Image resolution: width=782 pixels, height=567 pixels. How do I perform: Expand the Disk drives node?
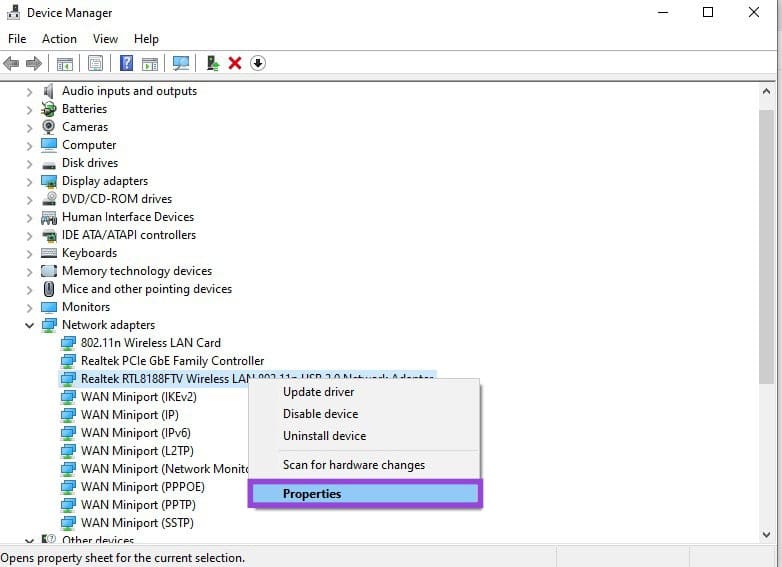(x=29, y=164)
